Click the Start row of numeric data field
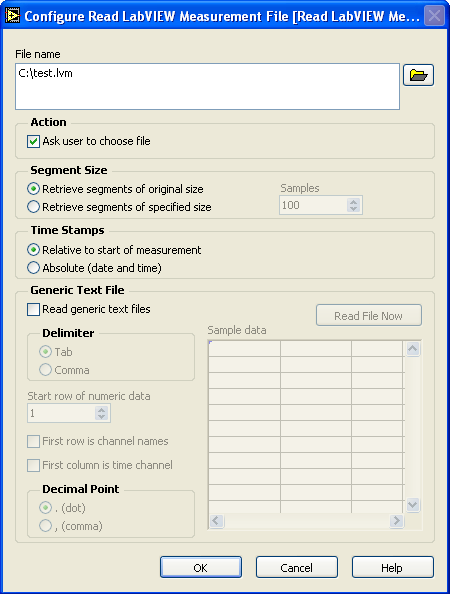 61,413
